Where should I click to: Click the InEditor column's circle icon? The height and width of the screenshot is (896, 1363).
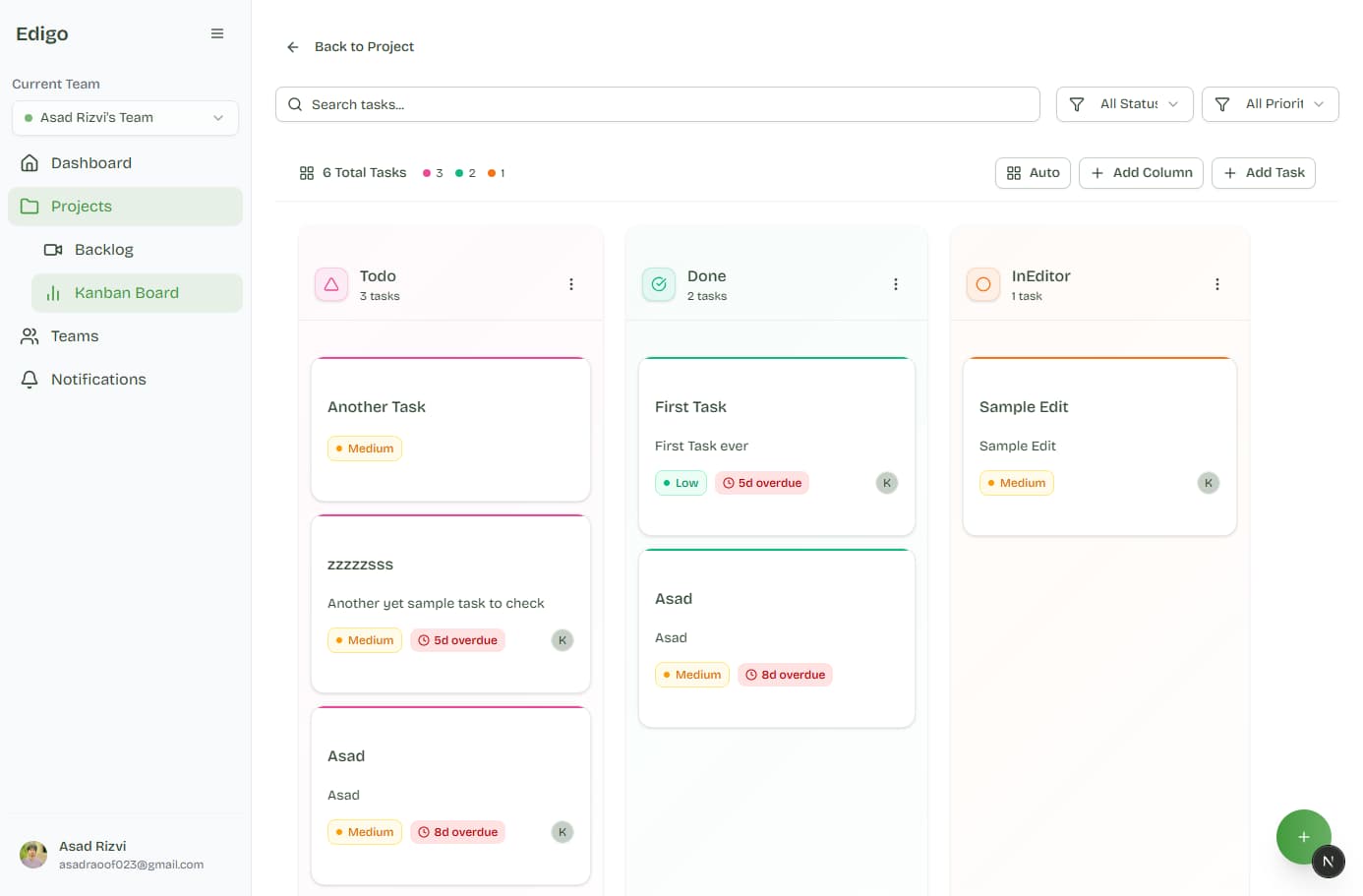[982, 283]
